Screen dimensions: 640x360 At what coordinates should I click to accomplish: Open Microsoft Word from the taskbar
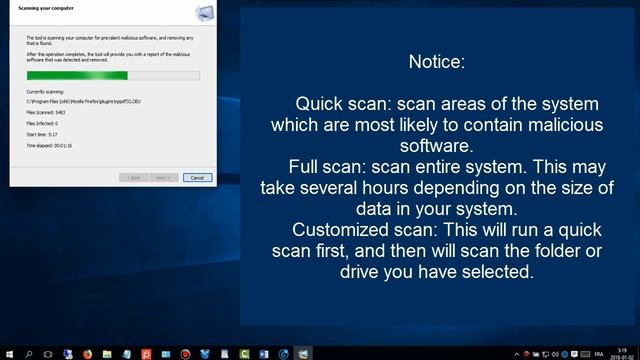tap(264, 354)
